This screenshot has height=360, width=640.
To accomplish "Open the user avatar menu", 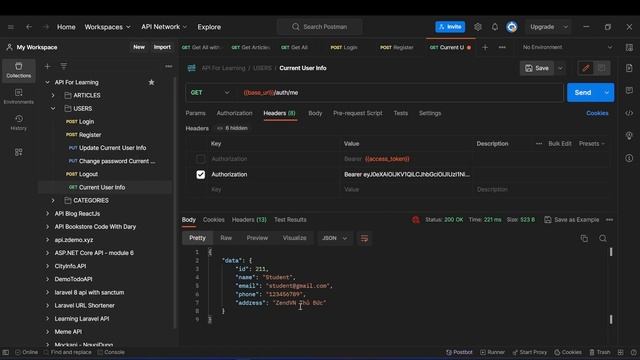I will 512,27.
